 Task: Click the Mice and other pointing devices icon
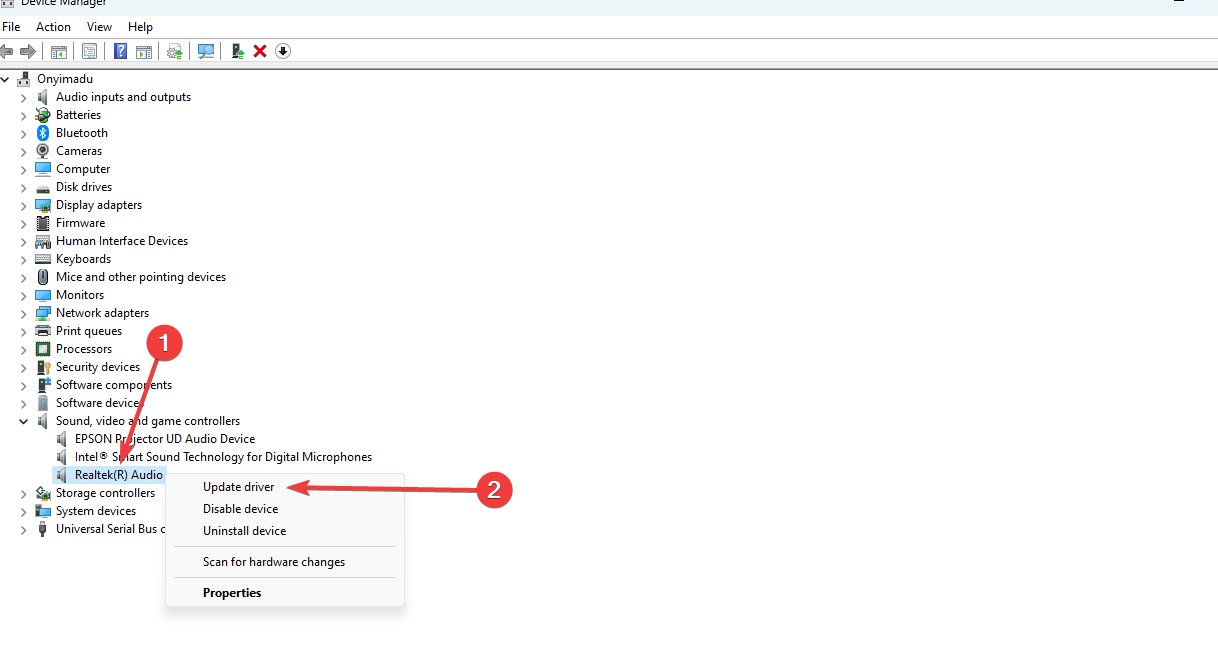[x=43, y=277]
